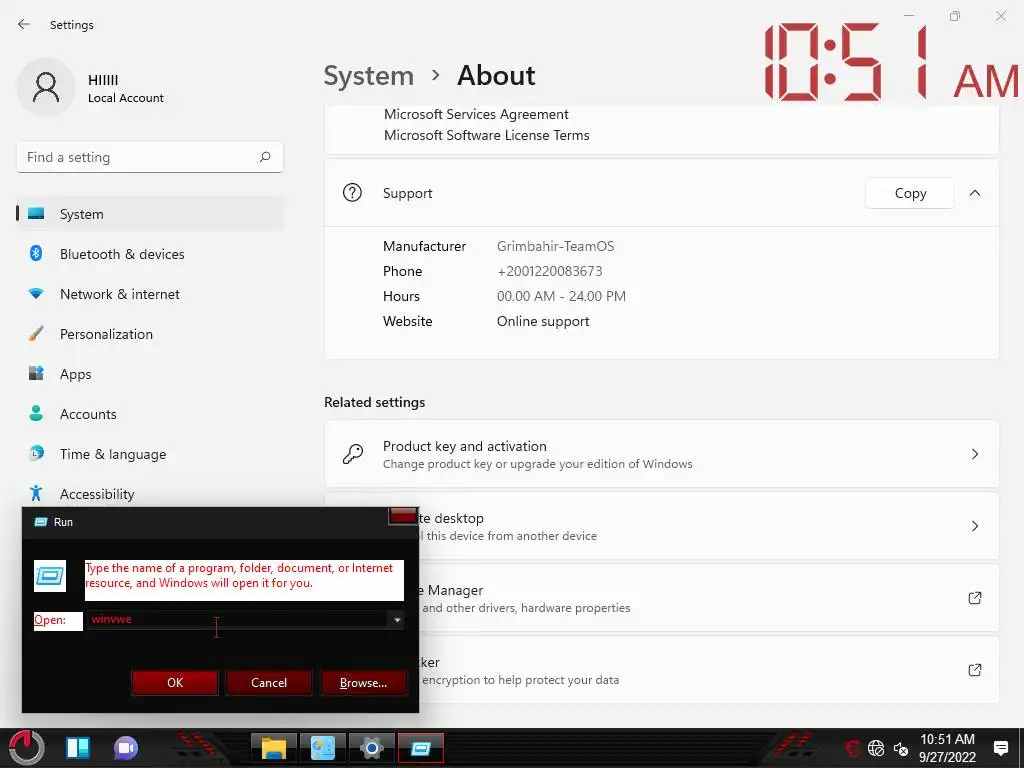Focus the Find a setting search box
The height and width of the screenshot is (768, 1024).
click(150, 157)
